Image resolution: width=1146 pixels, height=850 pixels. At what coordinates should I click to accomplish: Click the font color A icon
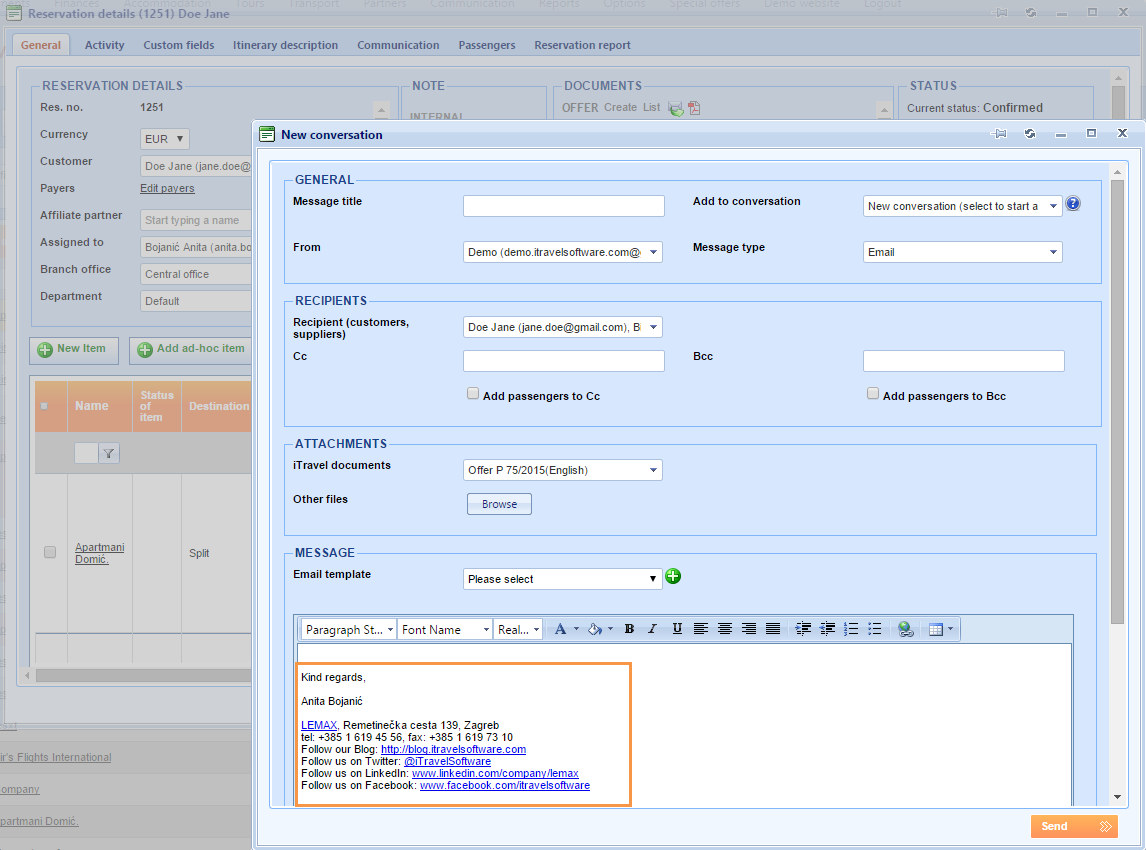tap(560, 629)
